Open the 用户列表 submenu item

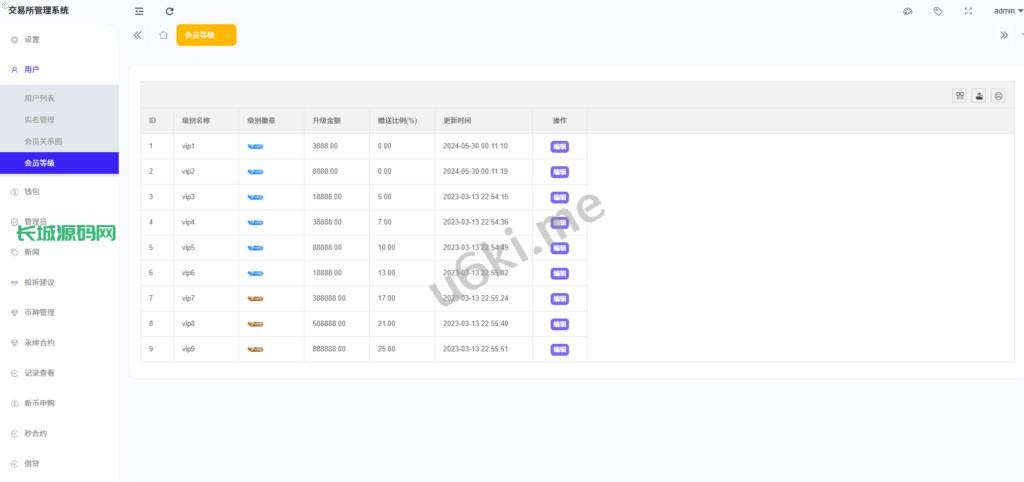[x=39, y=98]
